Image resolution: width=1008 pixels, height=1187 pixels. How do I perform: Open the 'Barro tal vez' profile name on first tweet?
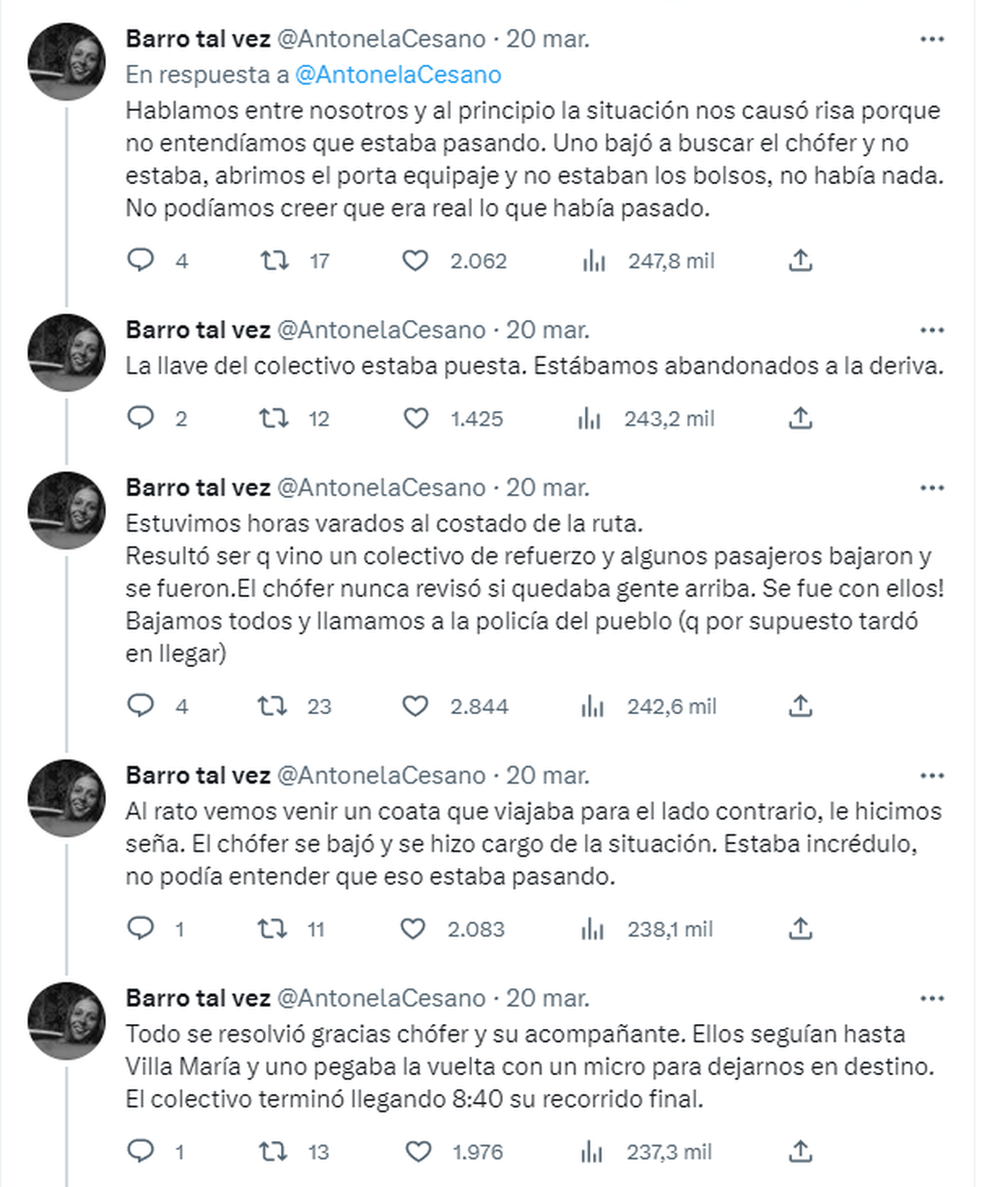[198, 39]
